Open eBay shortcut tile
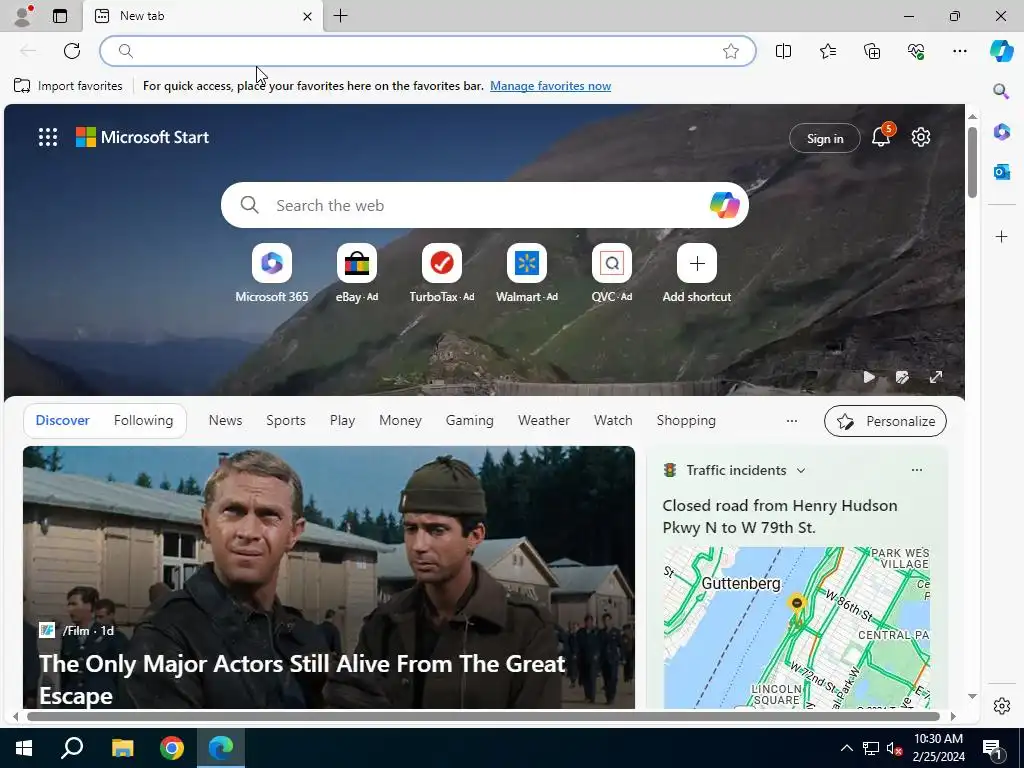1024x768 pixels. [x=357, y=274]
